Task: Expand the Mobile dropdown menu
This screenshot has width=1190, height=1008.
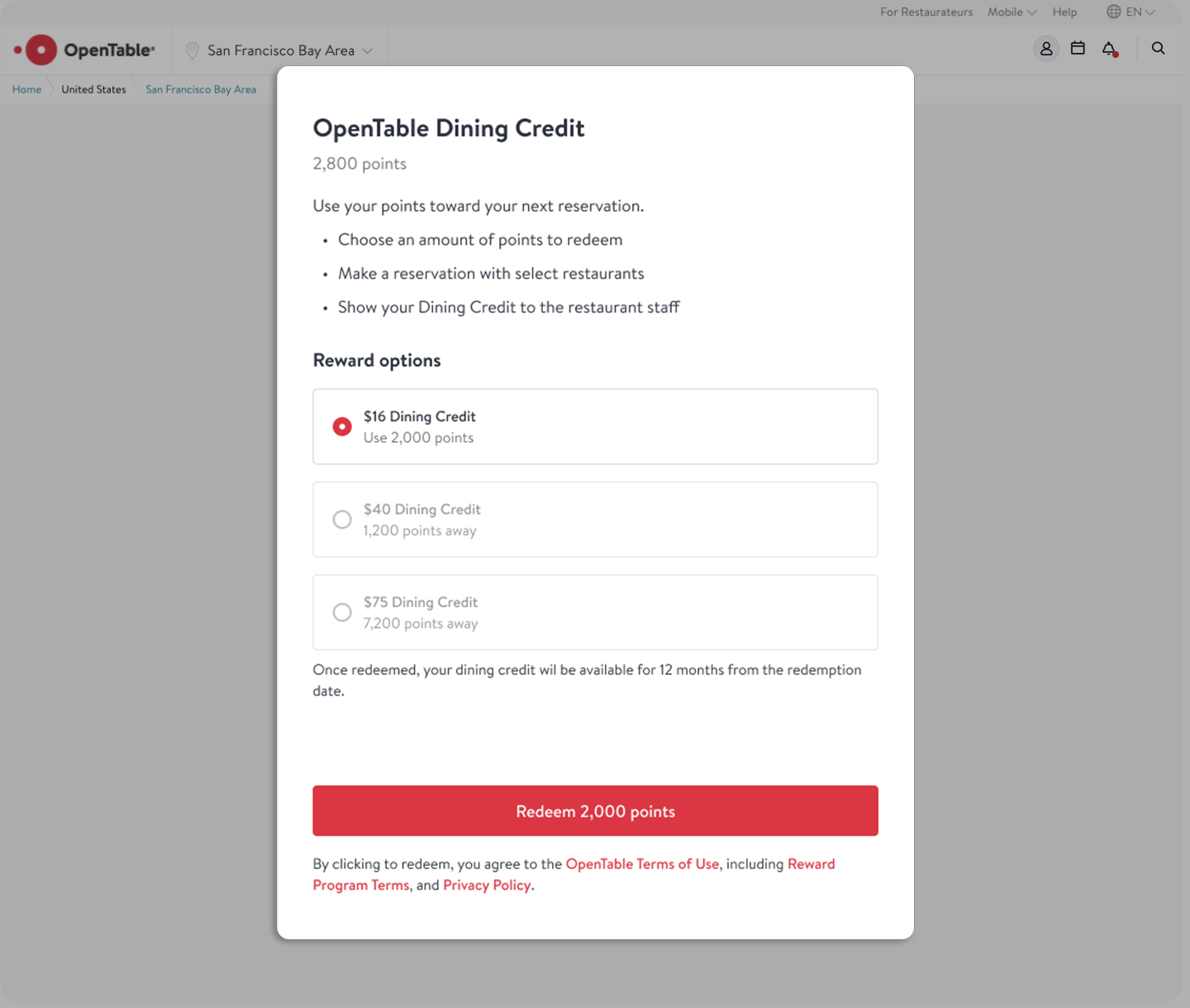Action: [x=1011, y=12]
